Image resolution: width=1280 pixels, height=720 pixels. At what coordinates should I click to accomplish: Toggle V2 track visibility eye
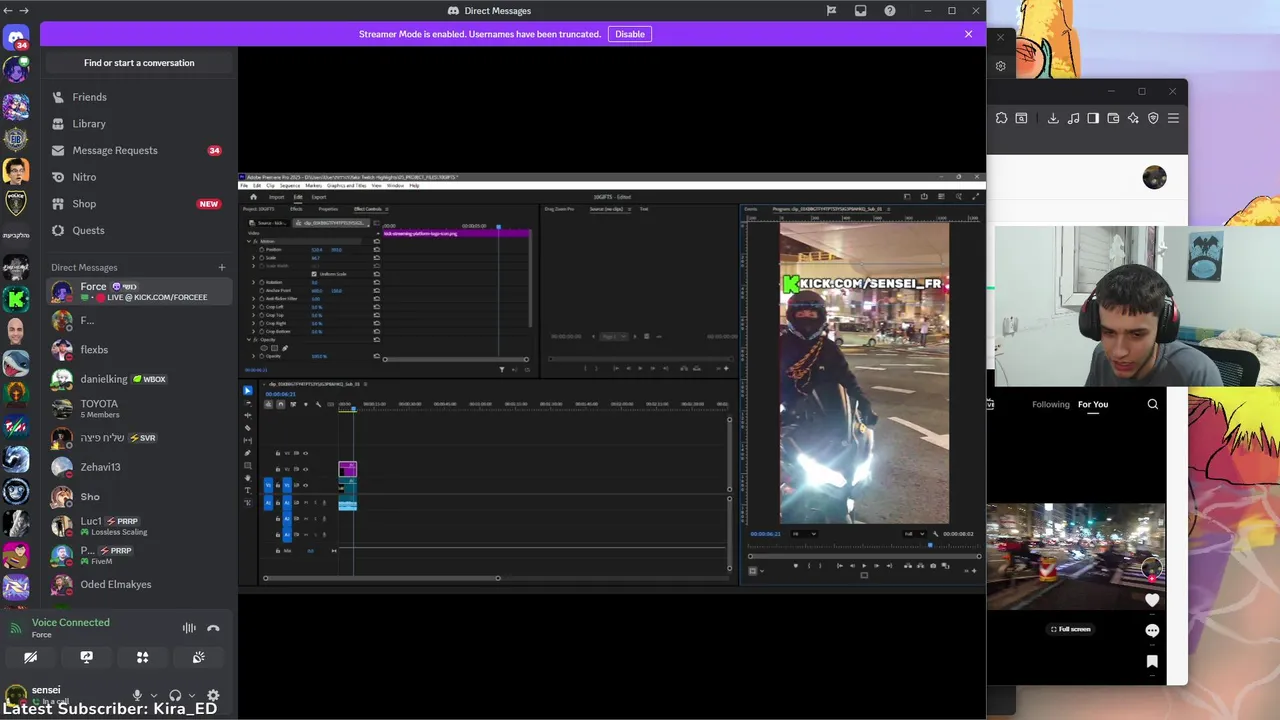click(x=305, y=469)
